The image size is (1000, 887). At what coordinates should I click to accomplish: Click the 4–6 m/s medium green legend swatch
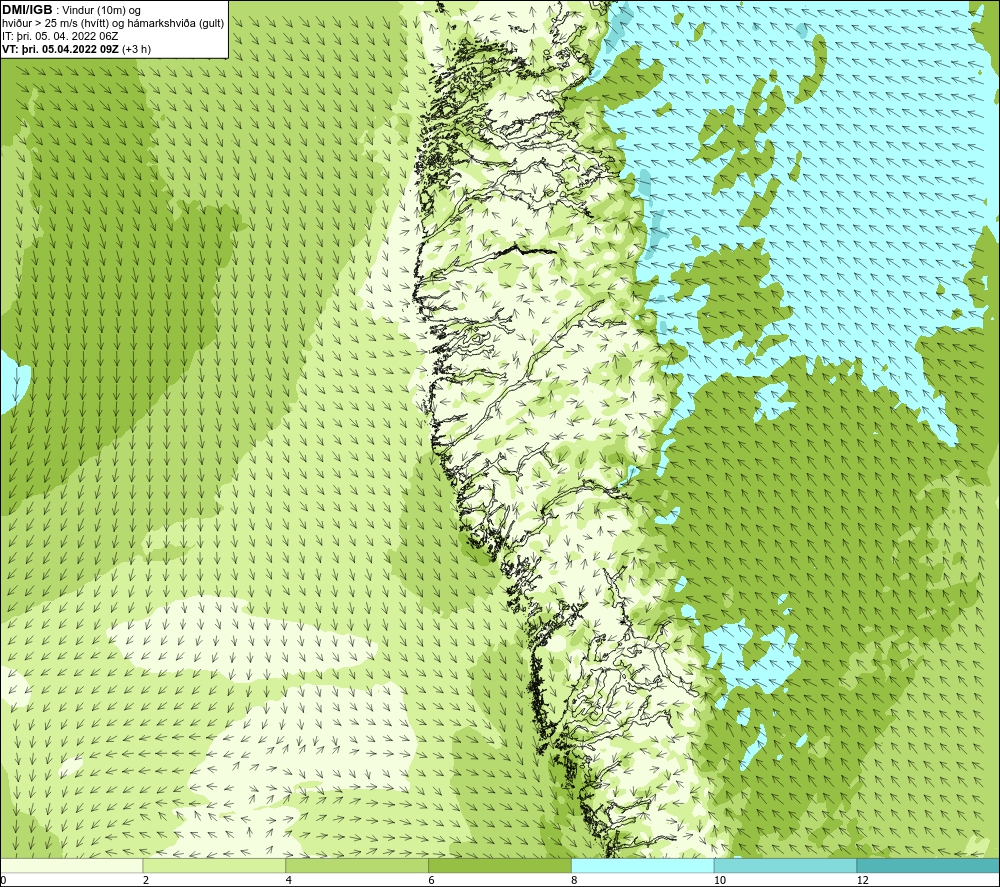[357, 865]
